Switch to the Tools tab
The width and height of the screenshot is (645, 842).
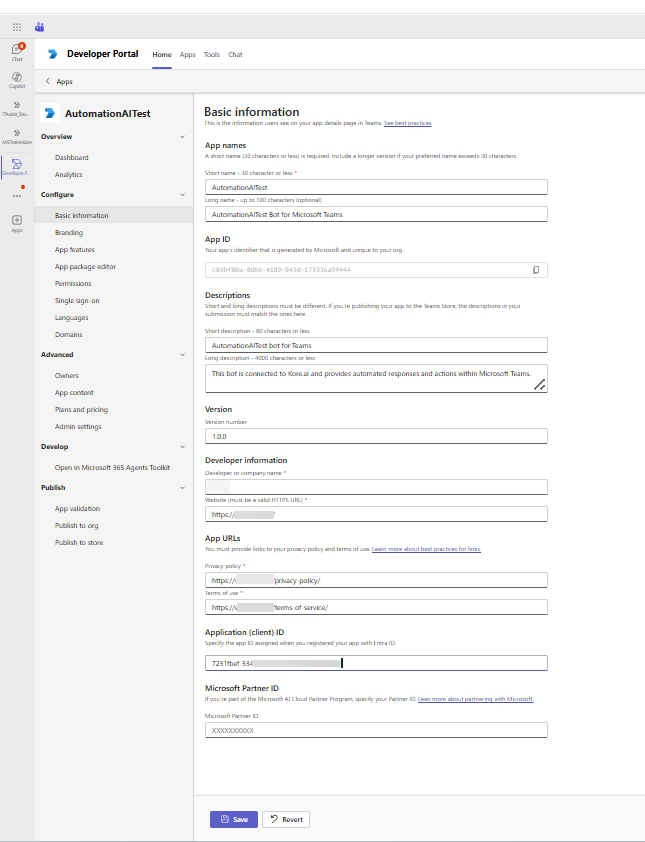(x=211, y=55)
